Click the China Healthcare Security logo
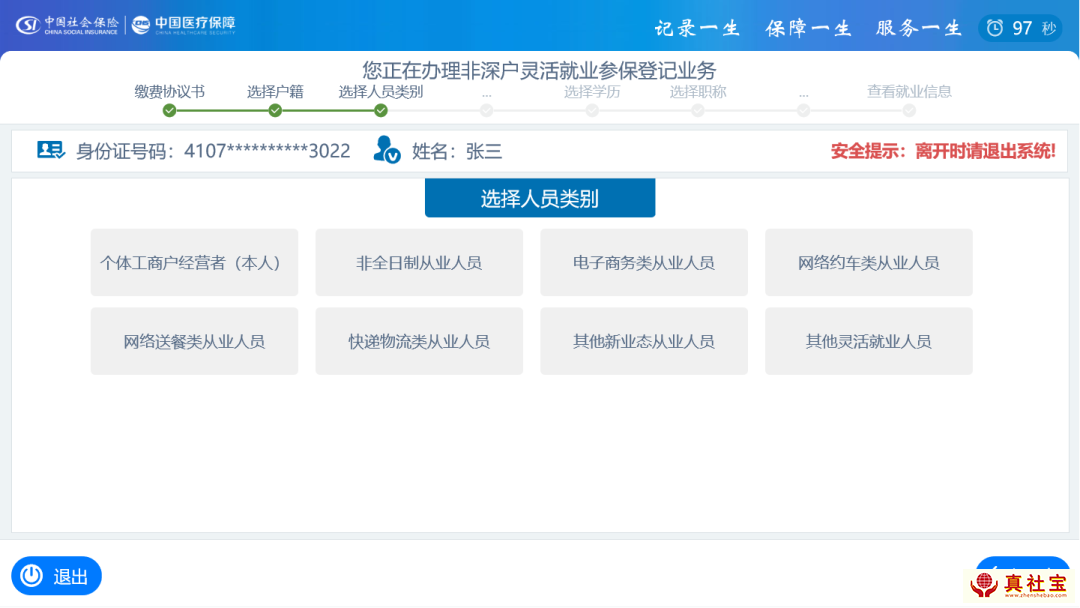The image size is (1080, 608). tap(184, 25)
